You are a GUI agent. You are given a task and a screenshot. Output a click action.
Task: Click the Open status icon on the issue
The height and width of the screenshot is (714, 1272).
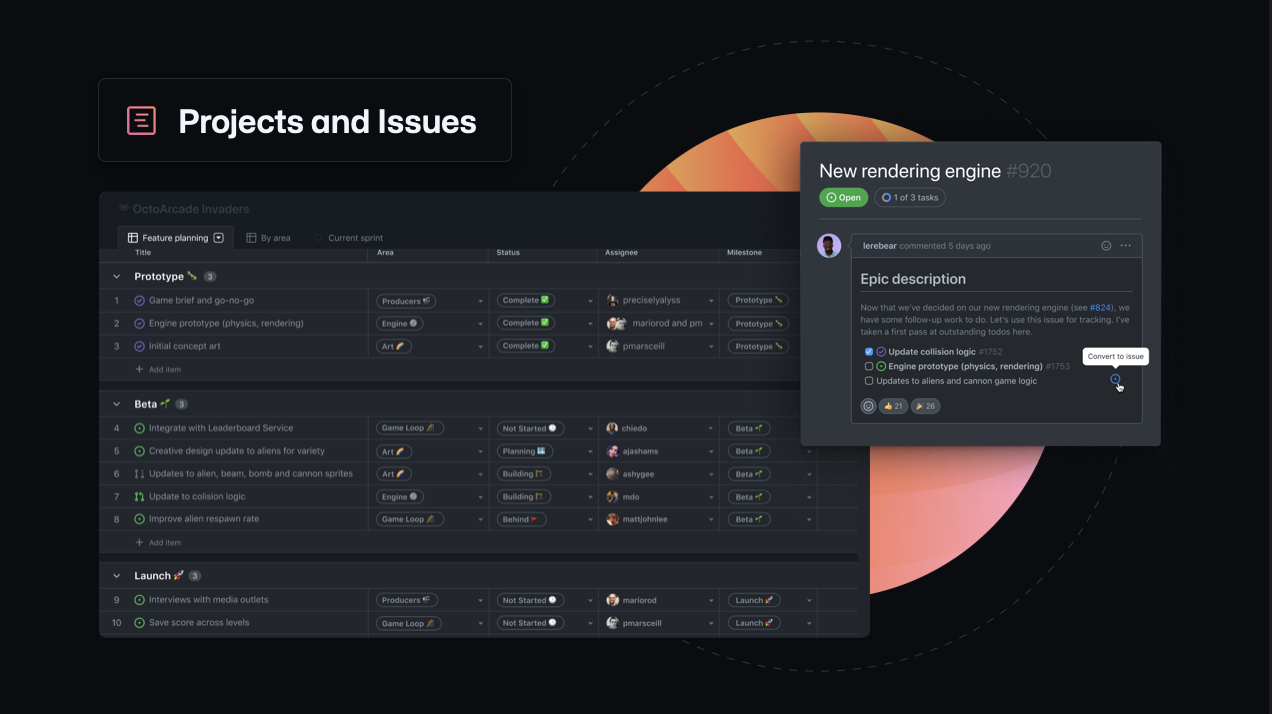tap(832, 197)
